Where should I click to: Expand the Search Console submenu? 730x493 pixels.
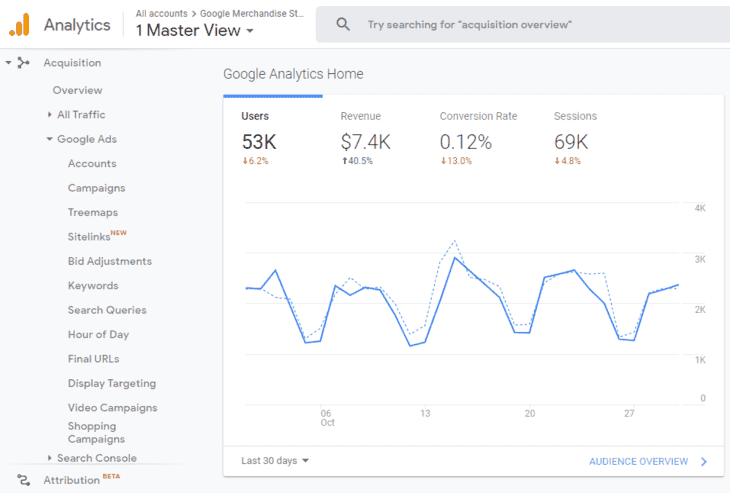coord(49,458)
